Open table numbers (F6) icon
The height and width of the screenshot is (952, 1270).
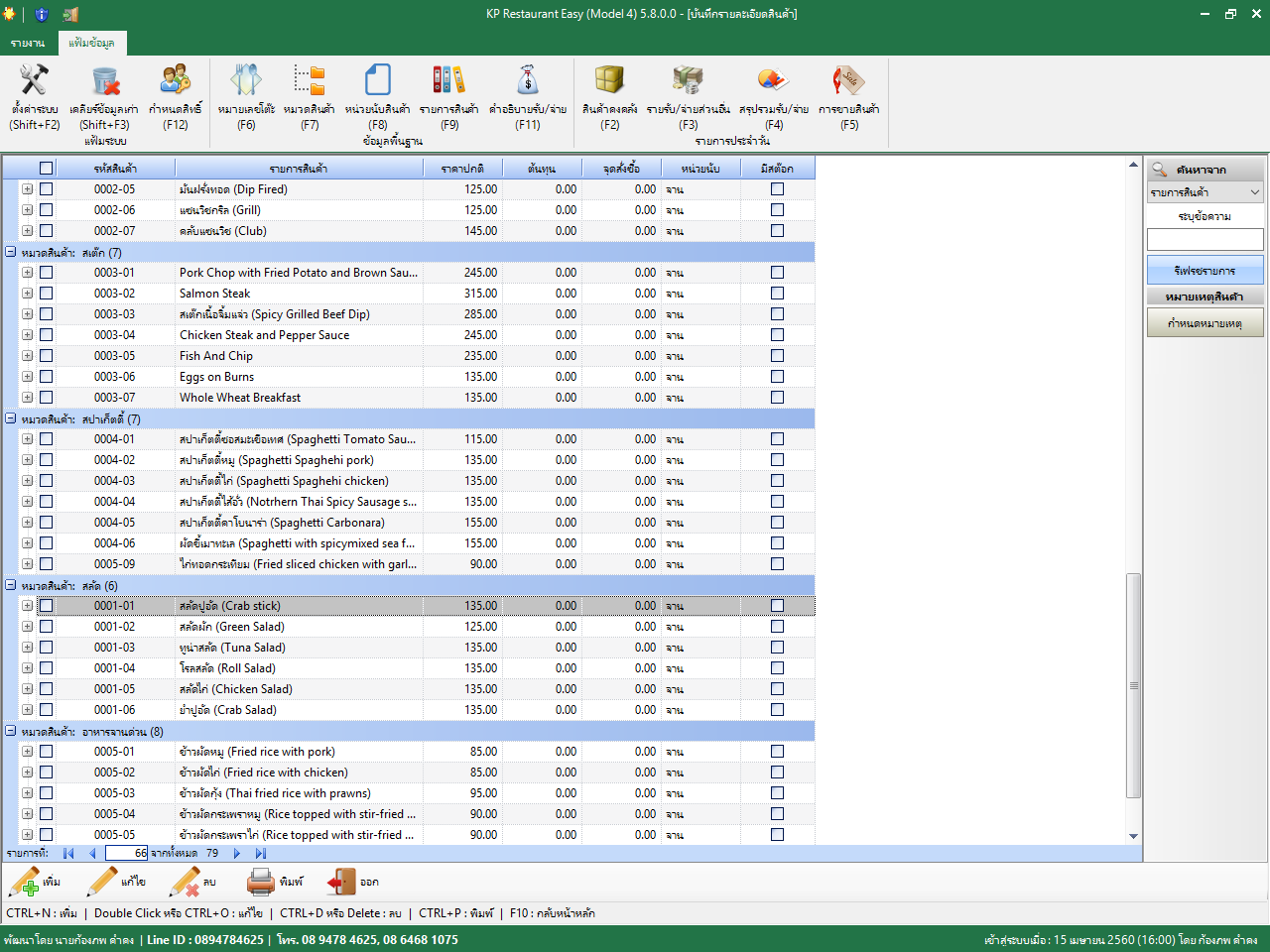point(246,80)
